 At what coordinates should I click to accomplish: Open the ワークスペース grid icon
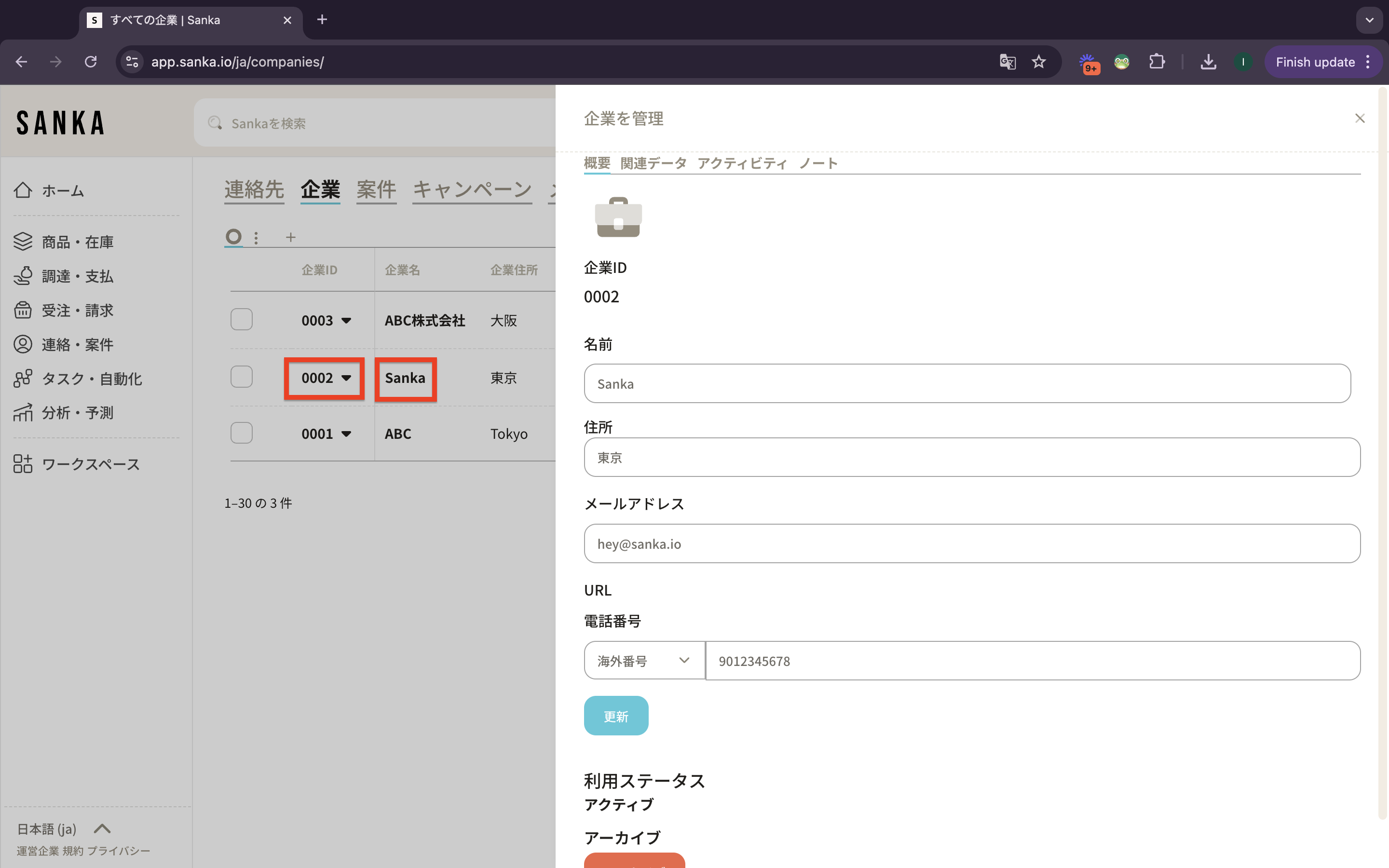click(23, 464)
